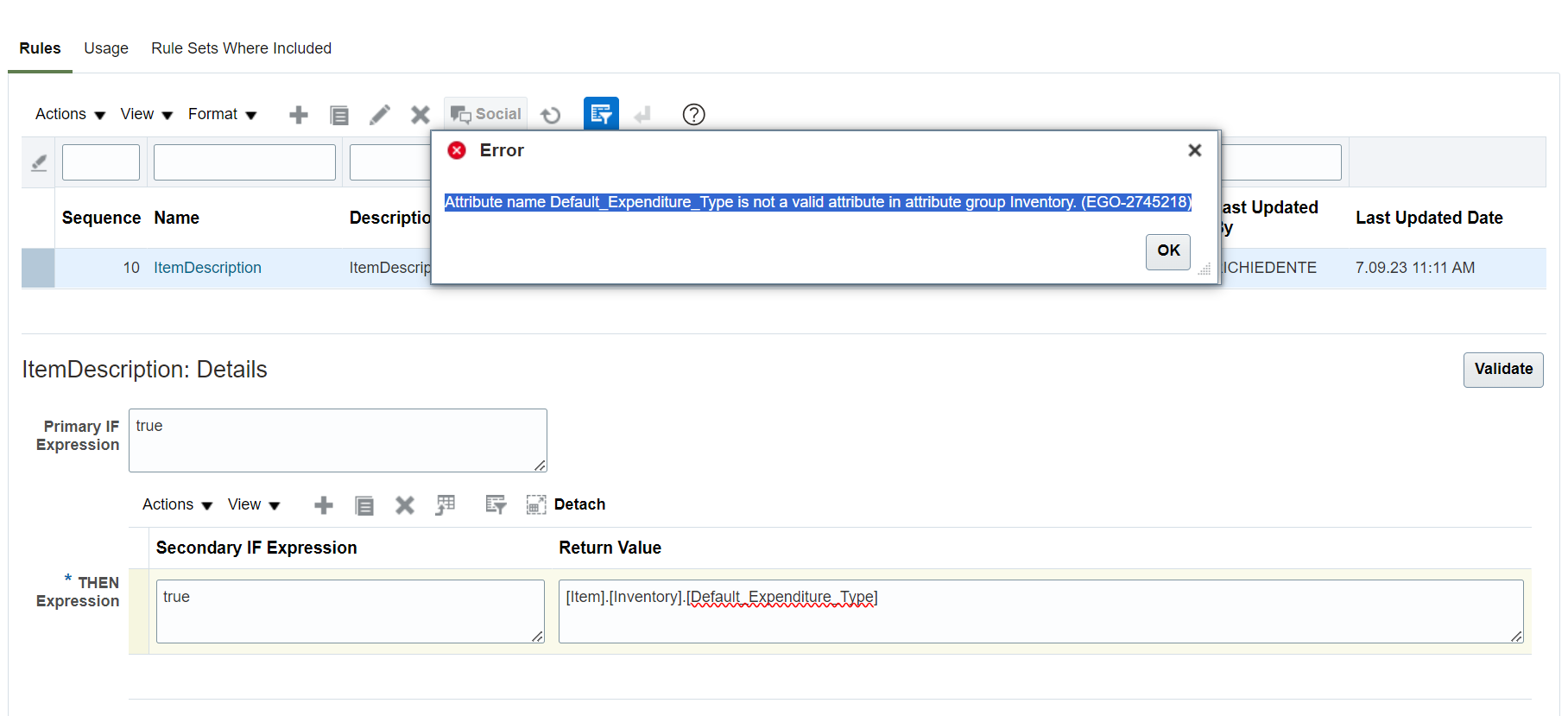Viewport: 1568px width, 716px height.
Task: Open the View menu above Secondary IF Expression
Action: 254,504
